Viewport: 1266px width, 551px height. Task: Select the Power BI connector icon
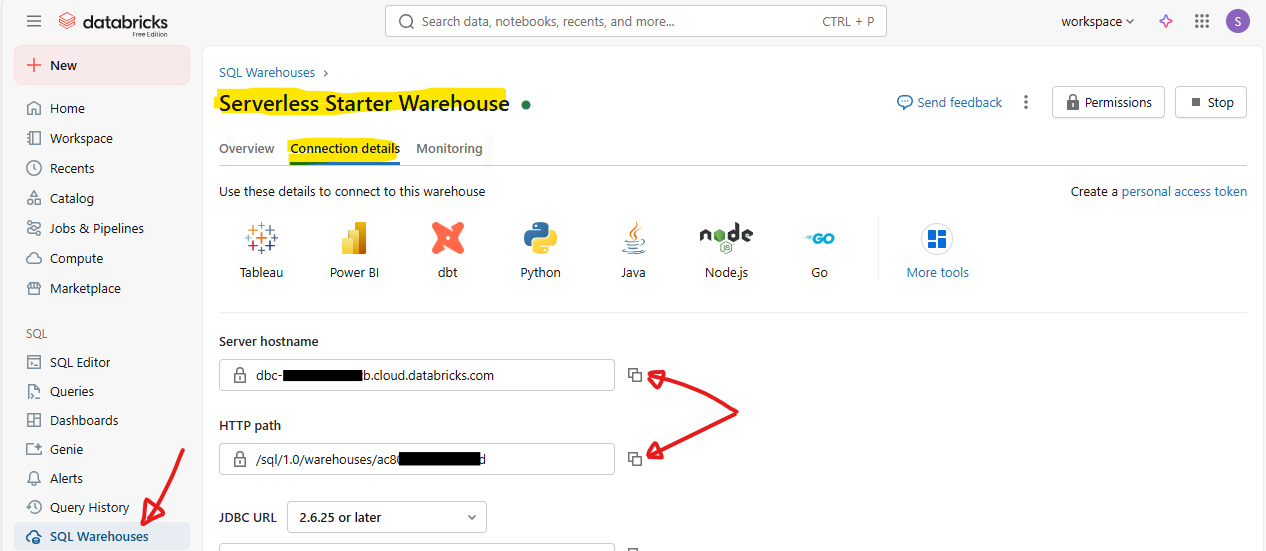354,240
